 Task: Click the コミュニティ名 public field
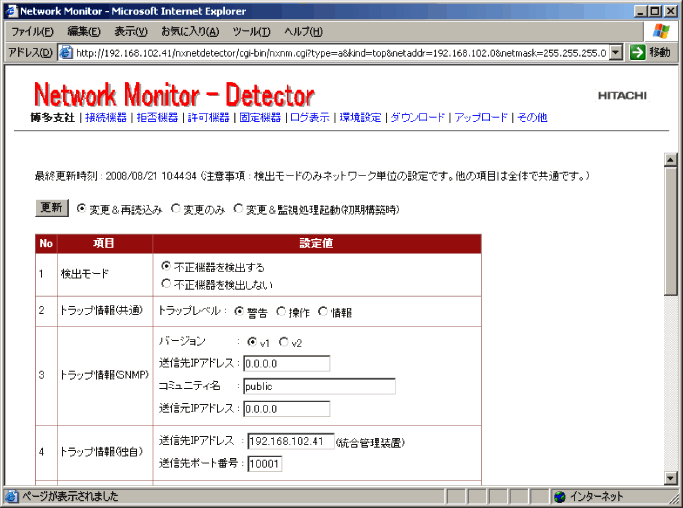click(x=319, y=386)
